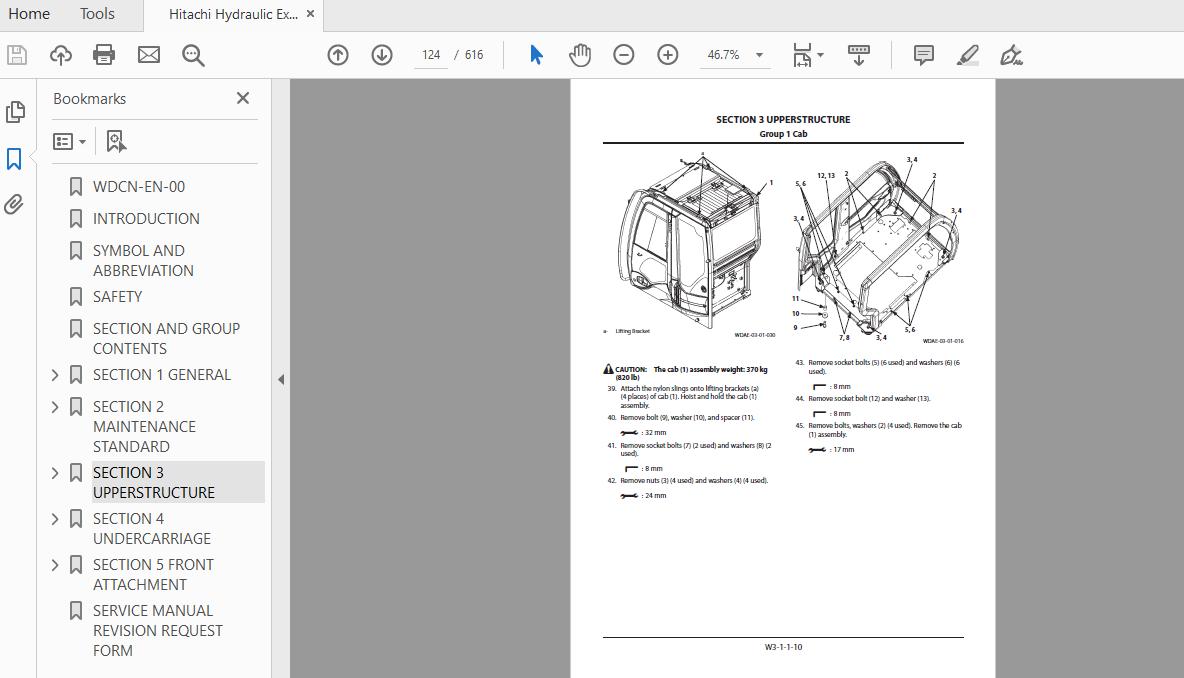Image resolution: width=1184 pixels, height=678 pixels.
Task: Send file by email icon
Action: point(149,55)
